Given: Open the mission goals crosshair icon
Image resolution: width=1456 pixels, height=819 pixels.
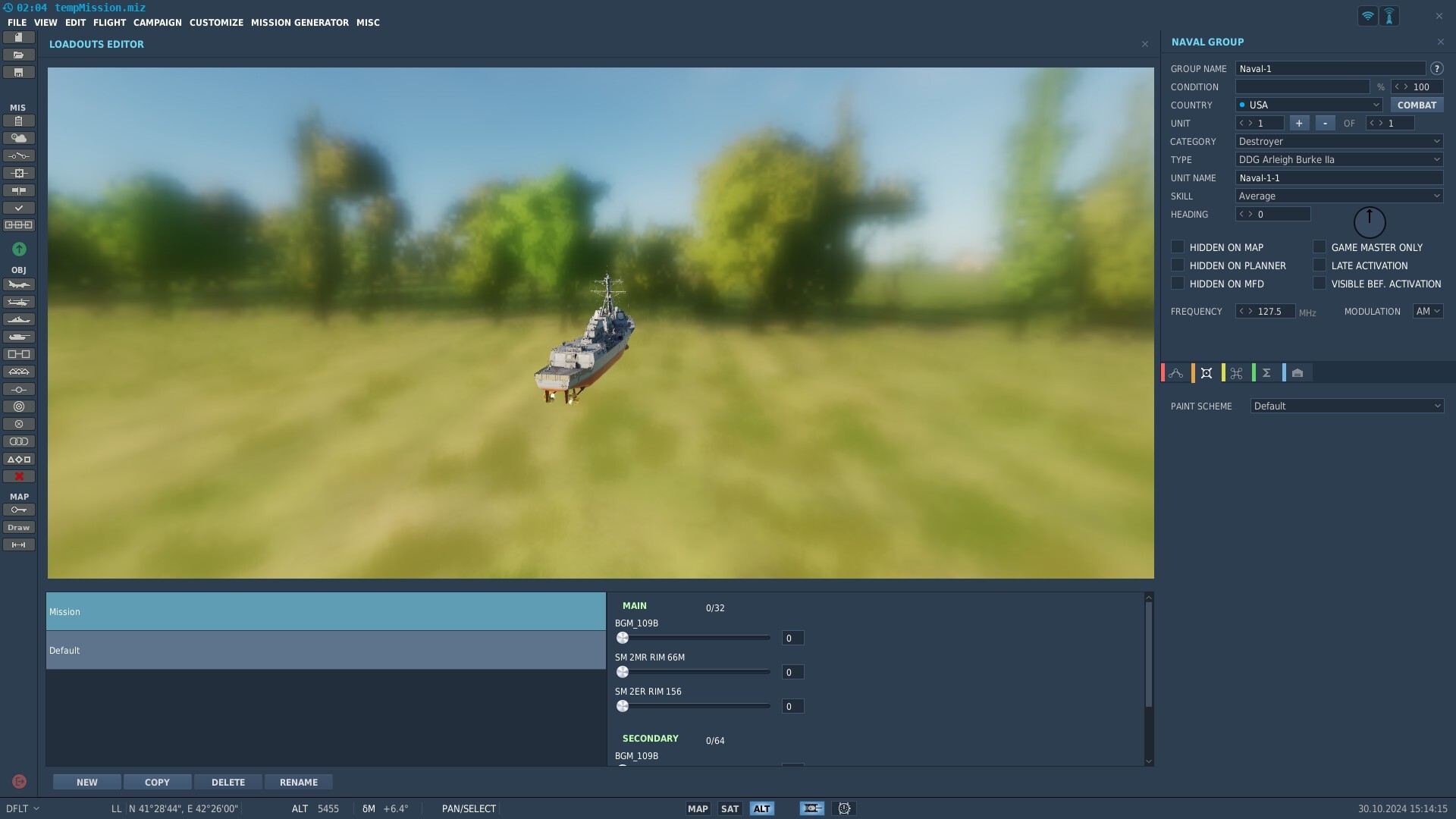Looking at the screenshot, I should (x=19, y=173).
